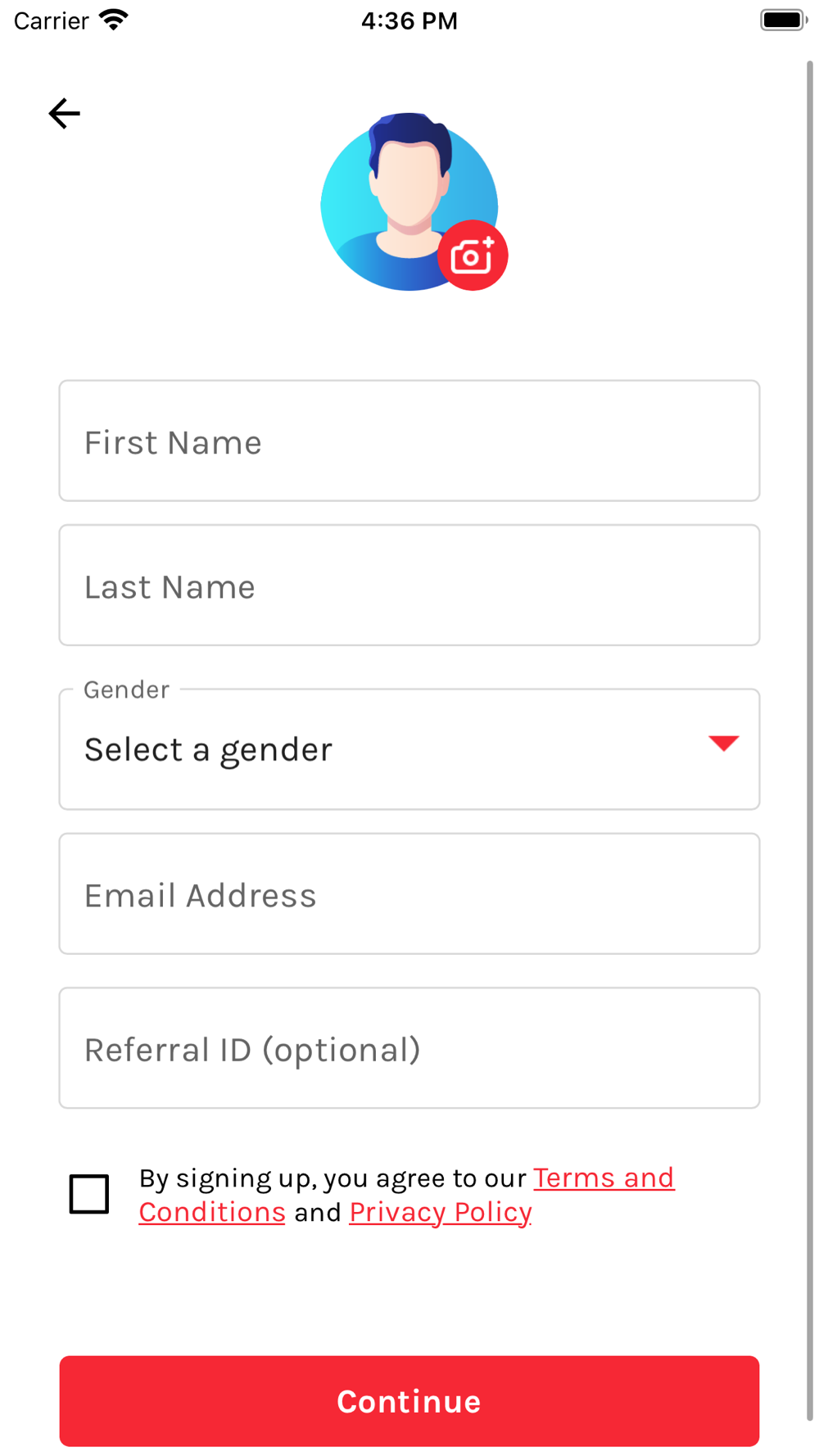Expand gender list with red arrow
This screenshot has width=819, height=1456.
pos(723,743)
